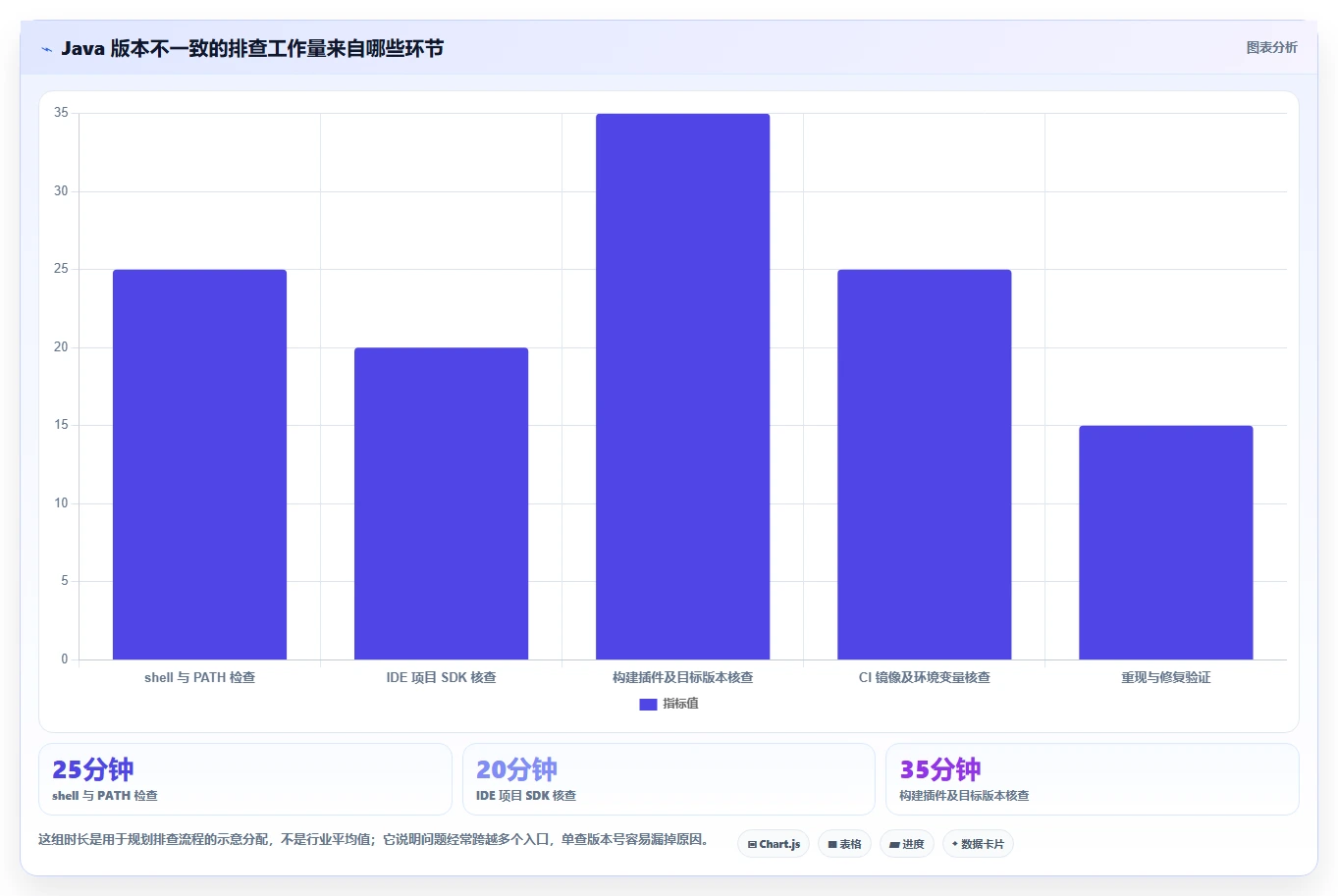
Task: Click the lightning icon beside the Java title
Action: tap(46, 49)
